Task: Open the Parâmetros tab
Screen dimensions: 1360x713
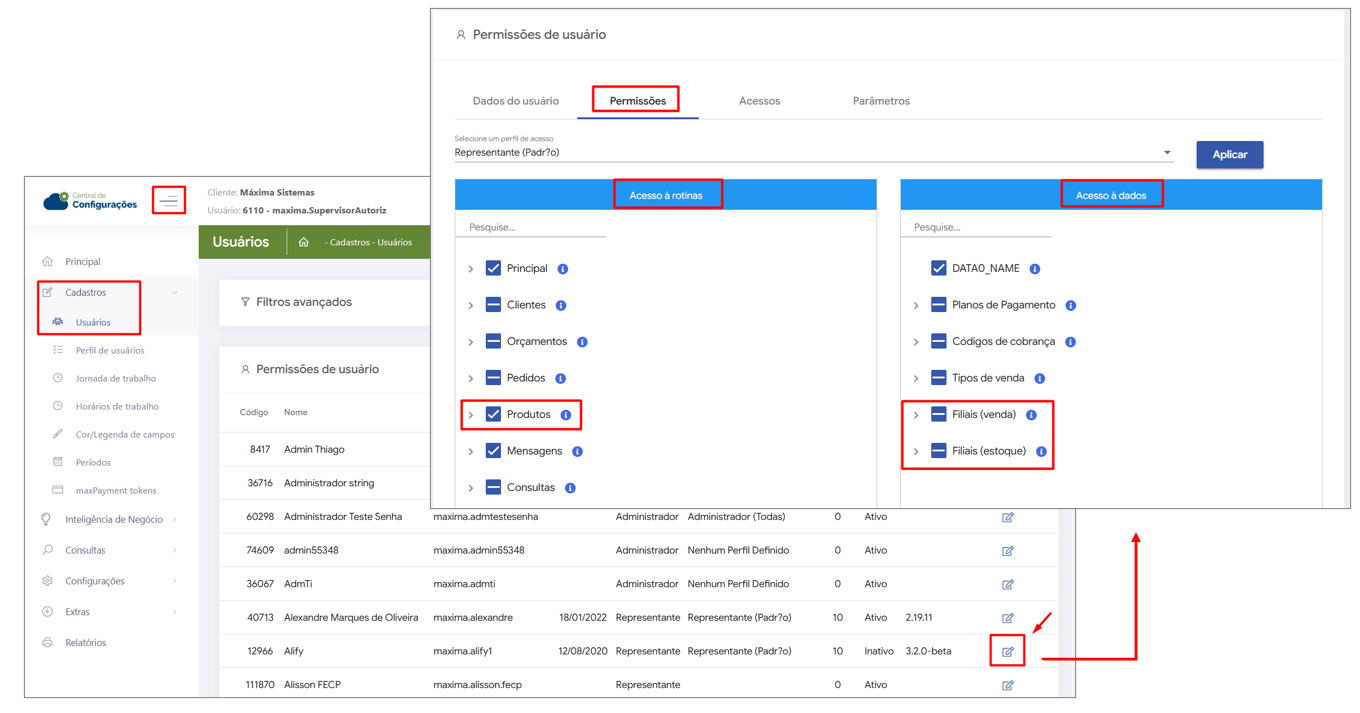Action: click(880, 101)
